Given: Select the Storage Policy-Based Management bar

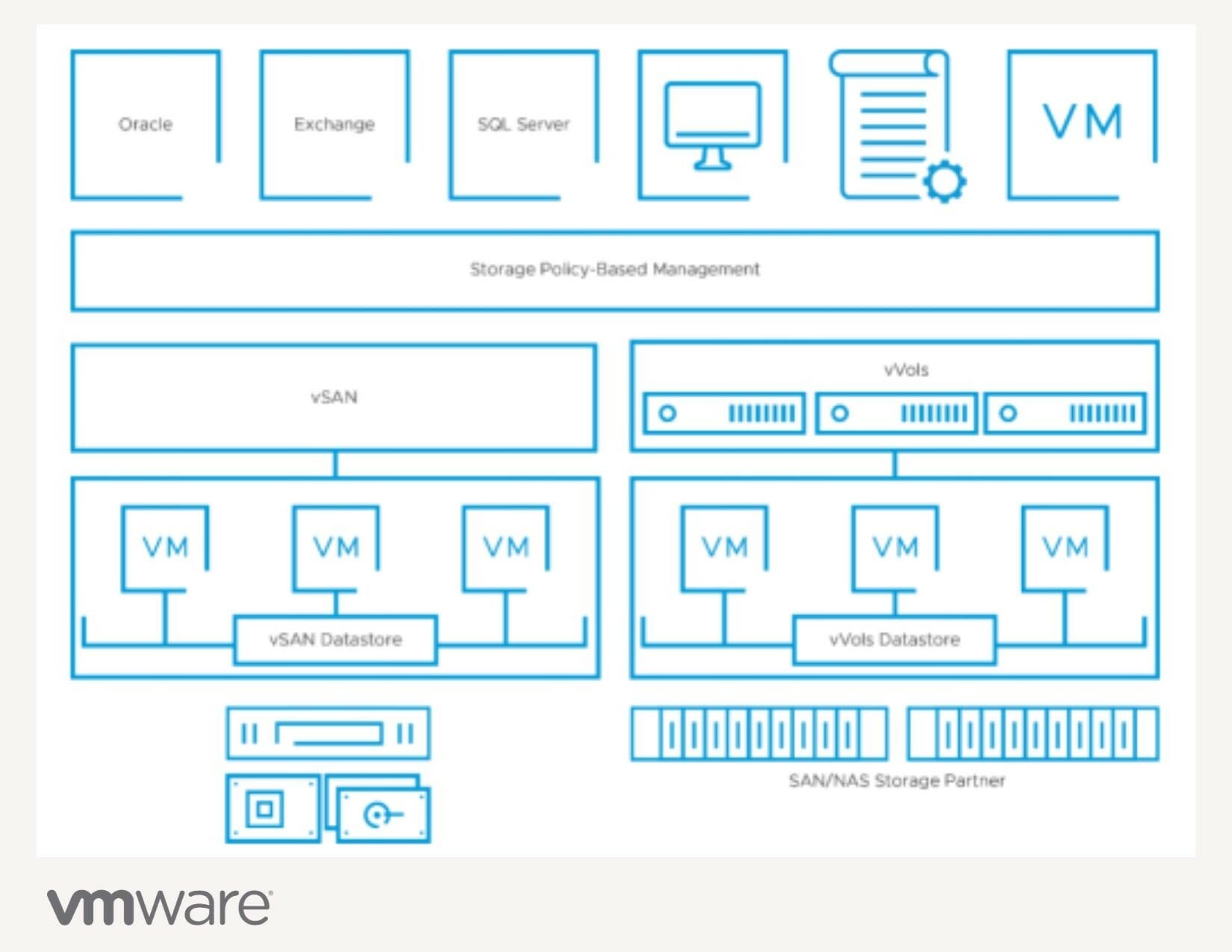Looking at the screenshot, I should click(615, 270).
